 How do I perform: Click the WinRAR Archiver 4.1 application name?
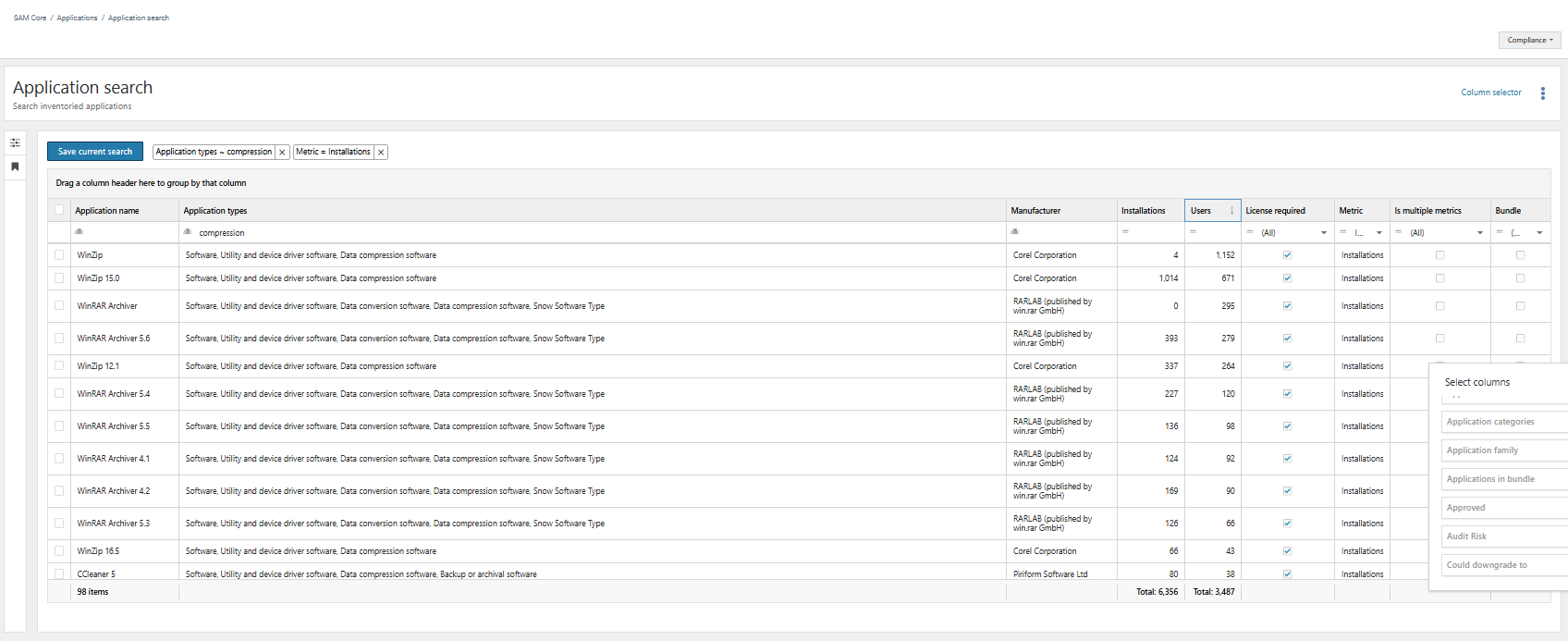click(x=113, y=459)
